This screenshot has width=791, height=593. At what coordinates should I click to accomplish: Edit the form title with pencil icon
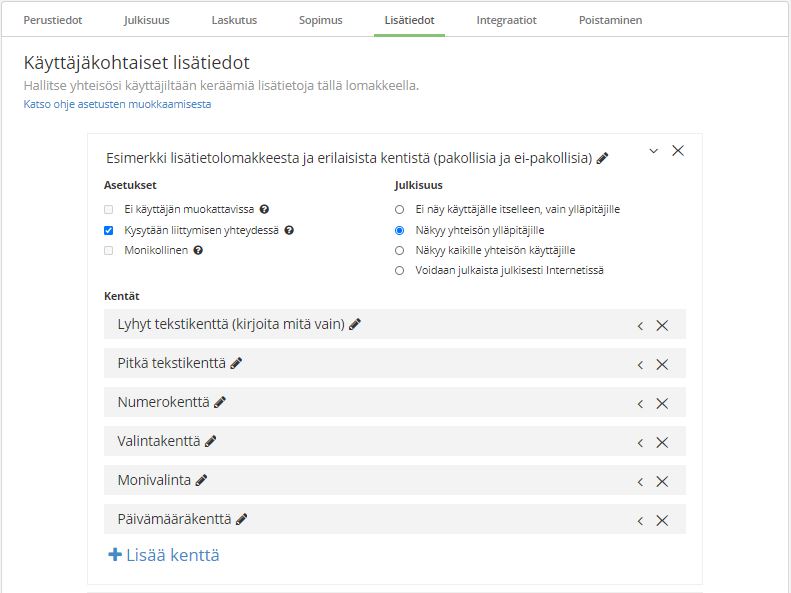pyautogui.click(x=602, y=158)
